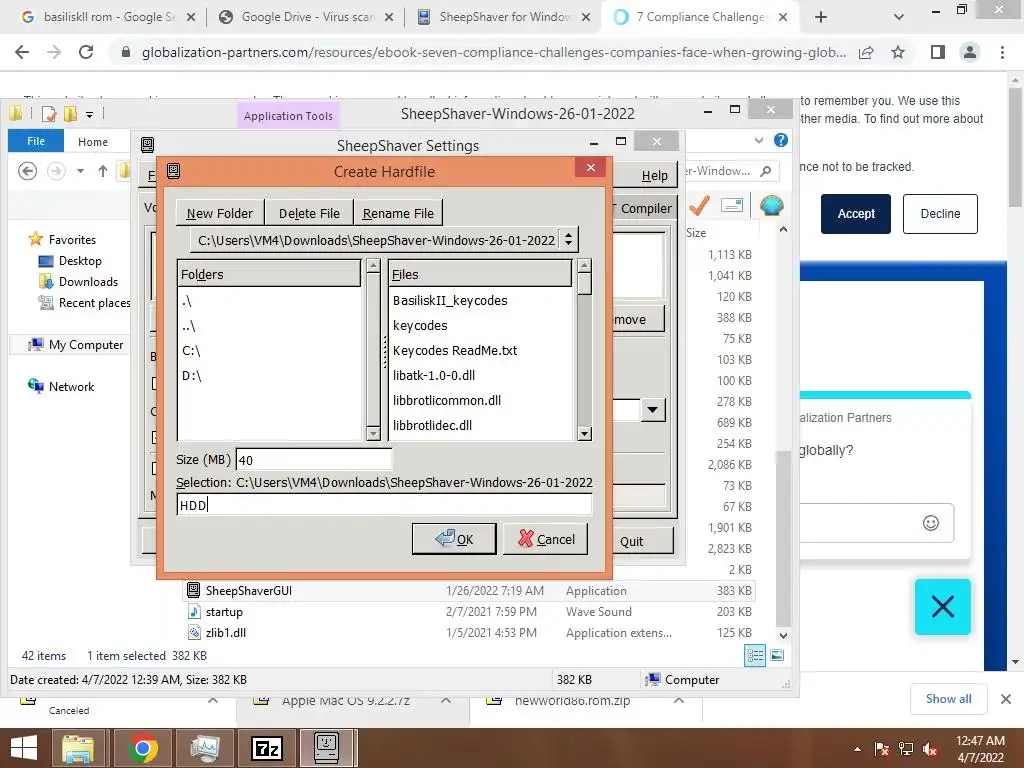Click the Rename File button
Image resolution: width=1024 pixels, height=768 pixels.
pyautogui.click(x=398, y=213)
